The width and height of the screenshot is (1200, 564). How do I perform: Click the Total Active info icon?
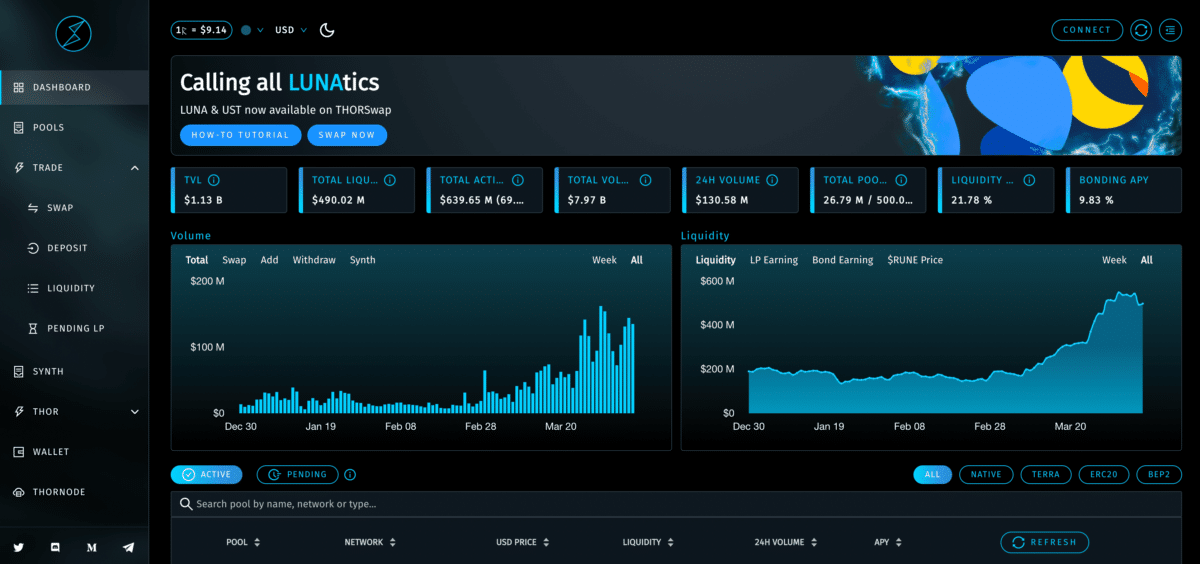[517, 180]
